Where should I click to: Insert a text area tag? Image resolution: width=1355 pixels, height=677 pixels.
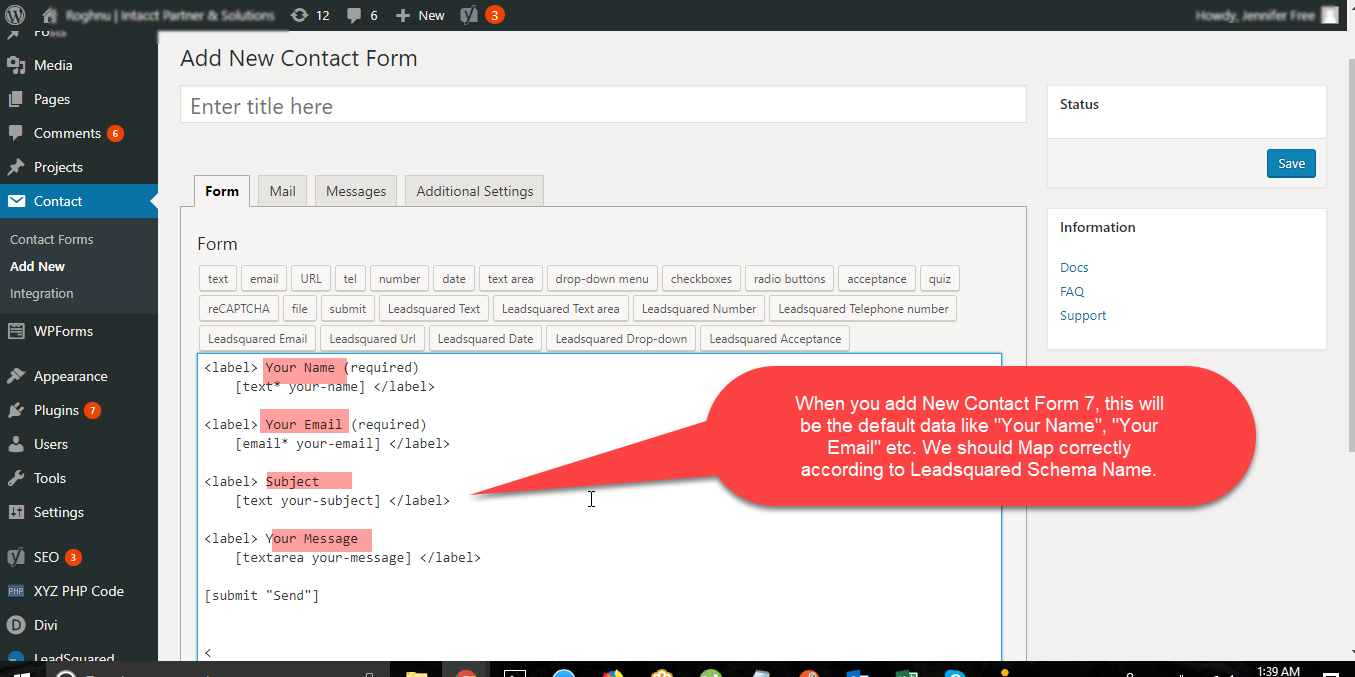coord(511,279)
